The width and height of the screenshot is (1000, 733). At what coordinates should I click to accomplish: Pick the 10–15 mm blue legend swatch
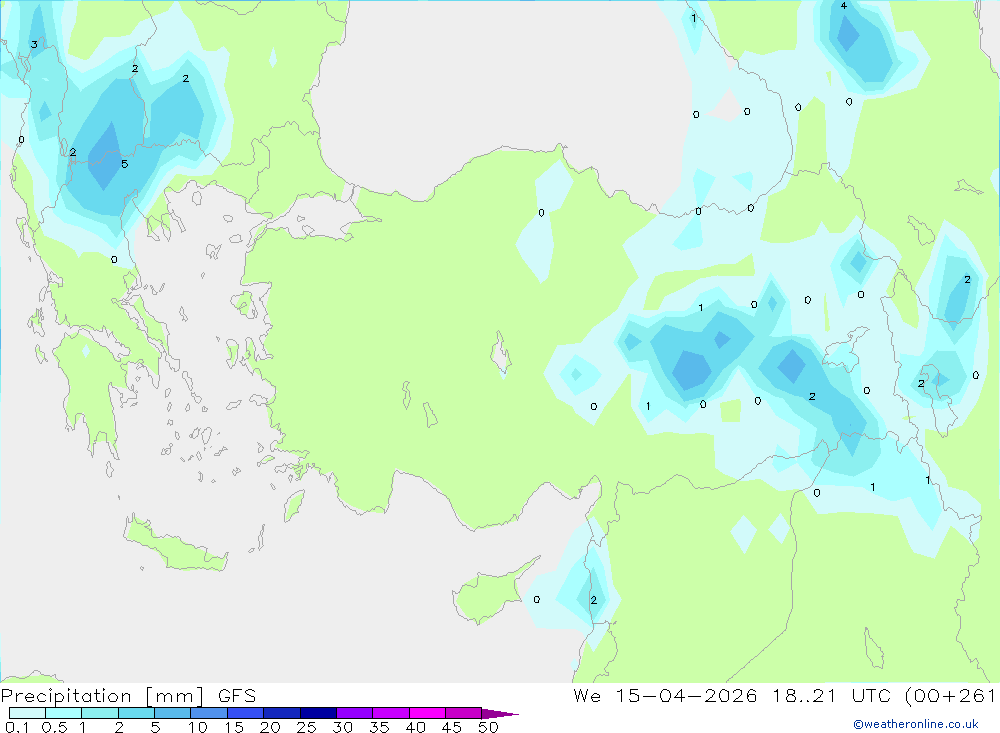click(209, 713)
